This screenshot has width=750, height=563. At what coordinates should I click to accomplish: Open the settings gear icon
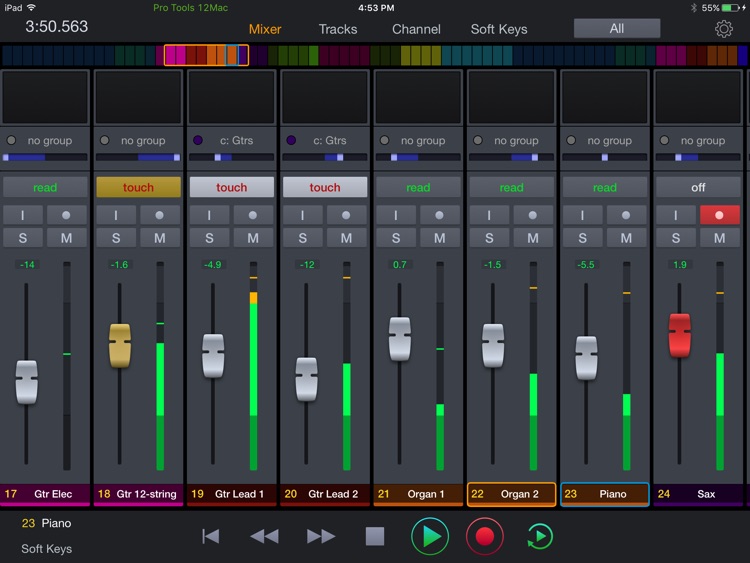[x=724, y=29]
